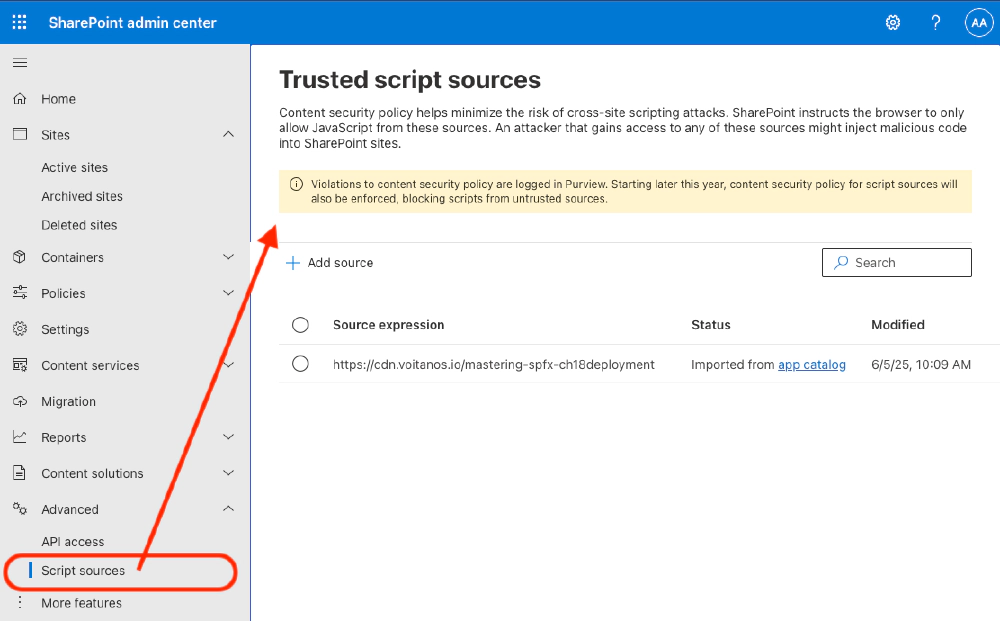Expand the Content services chevron
Viewport: 1000px width, 621px height.
pyautogui.click(x=230, y=365)
